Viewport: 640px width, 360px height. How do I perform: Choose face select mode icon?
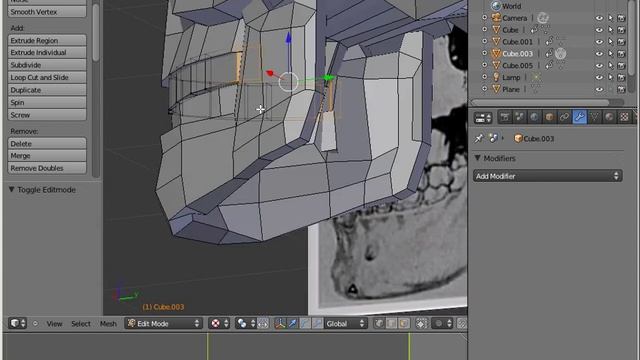point(404,324)
